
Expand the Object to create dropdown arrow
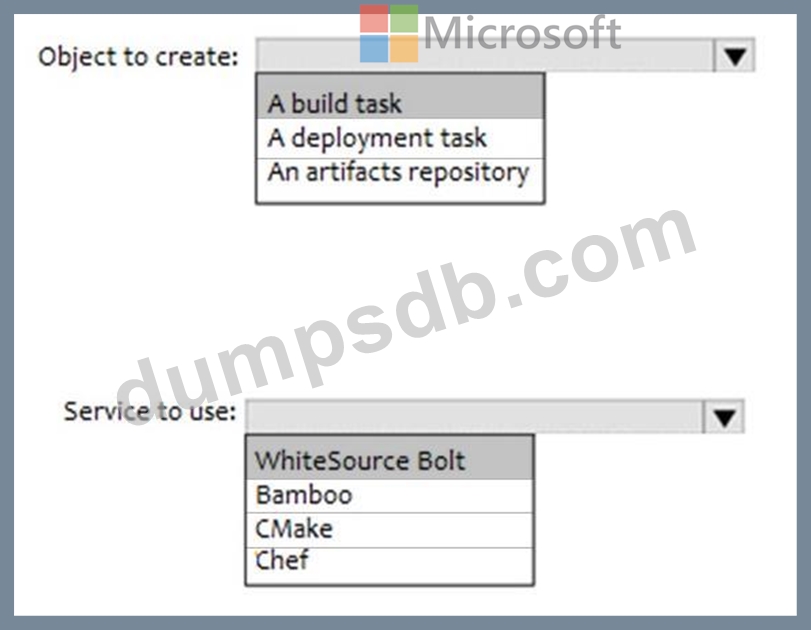[734, 56]
